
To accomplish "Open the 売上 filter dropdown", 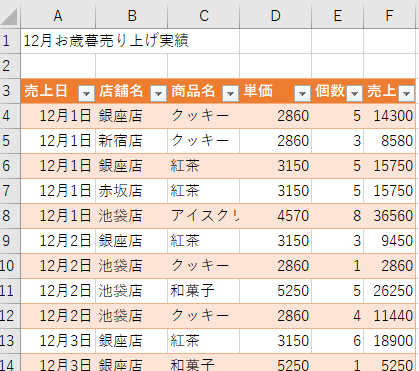I will pos(407,94).
